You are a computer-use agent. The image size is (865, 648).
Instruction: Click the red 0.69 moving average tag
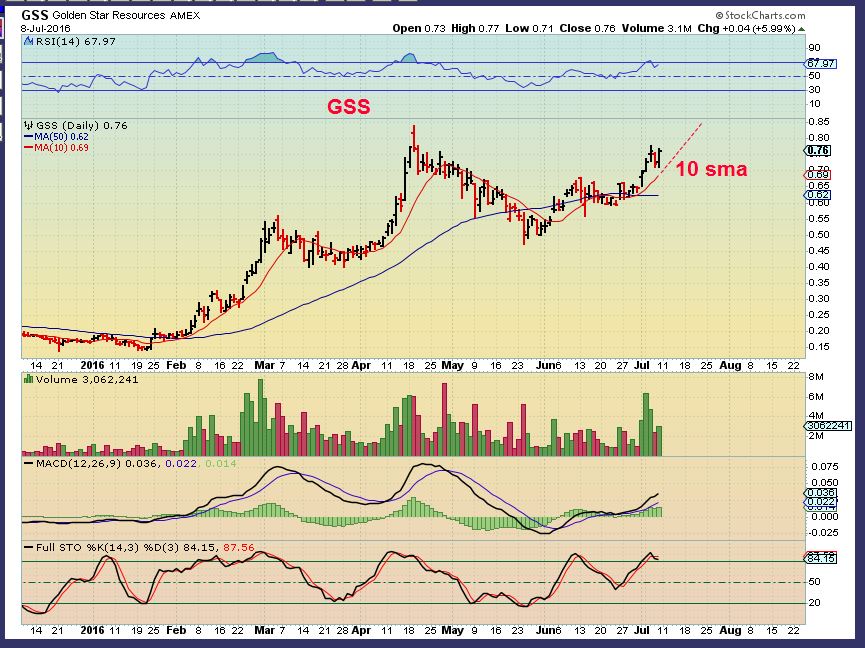click(818, 175)
